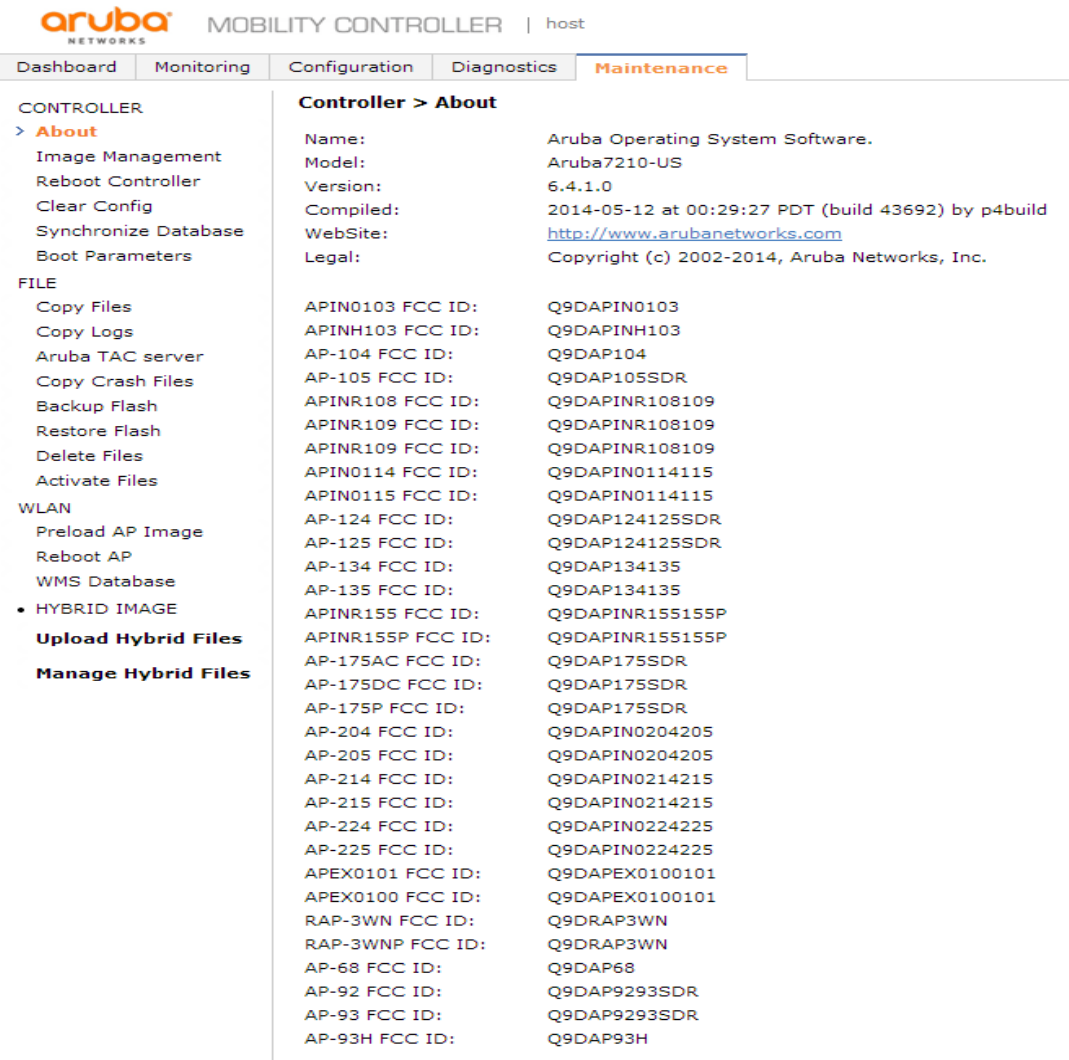Select Copy Logs
This screenshot has width=1069, height=1060.
point(85,332)
